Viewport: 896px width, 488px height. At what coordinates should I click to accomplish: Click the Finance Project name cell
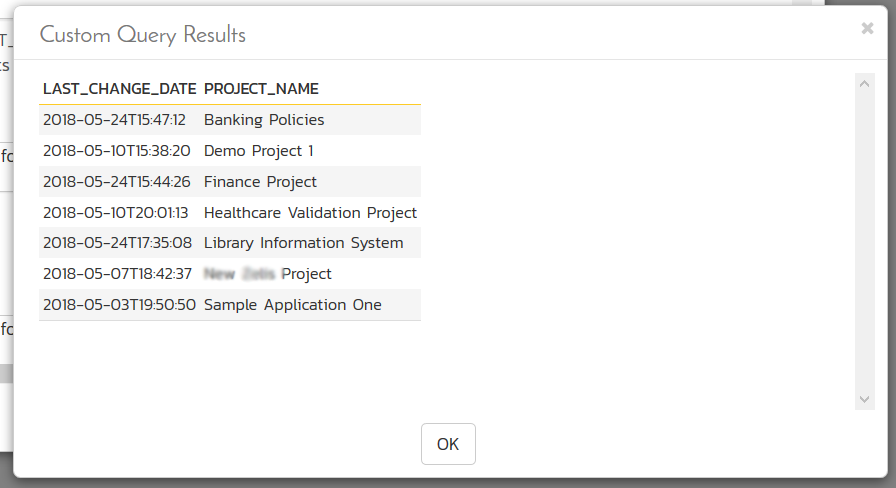tap(260, 182)
